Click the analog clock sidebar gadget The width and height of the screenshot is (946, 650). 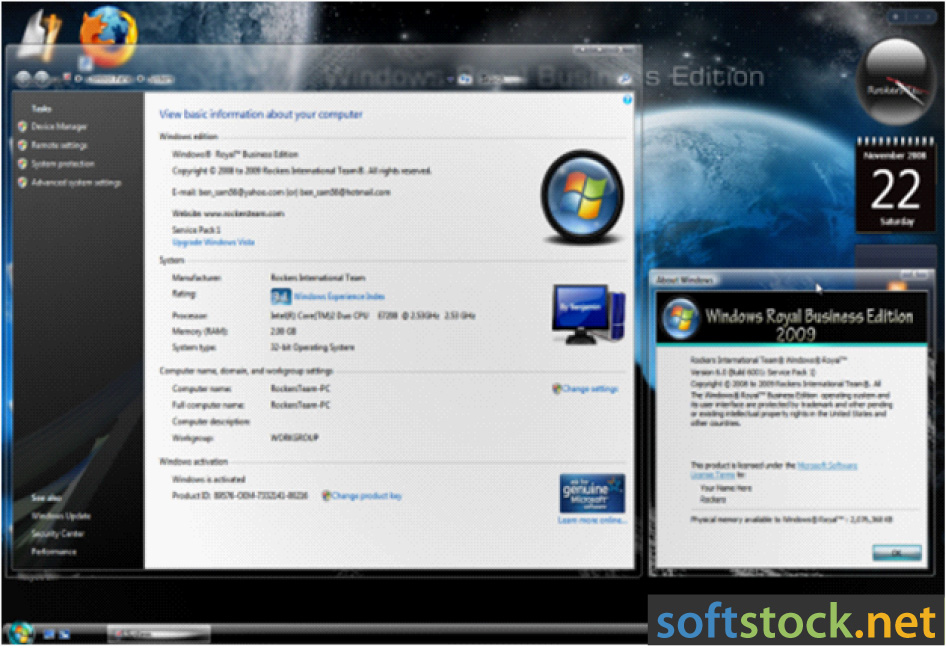point(895,81)
